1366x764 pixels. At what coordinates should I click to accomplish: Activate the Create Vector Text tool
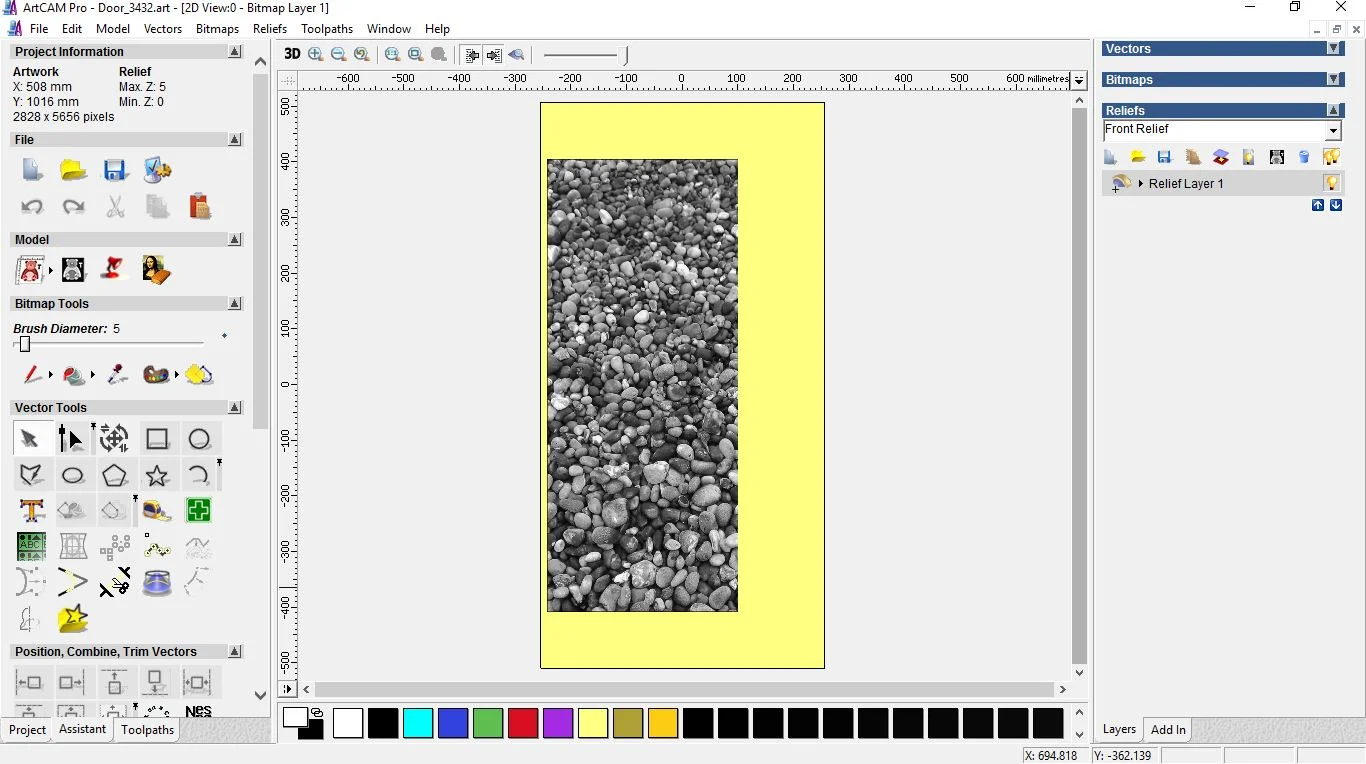click(31, 511)
